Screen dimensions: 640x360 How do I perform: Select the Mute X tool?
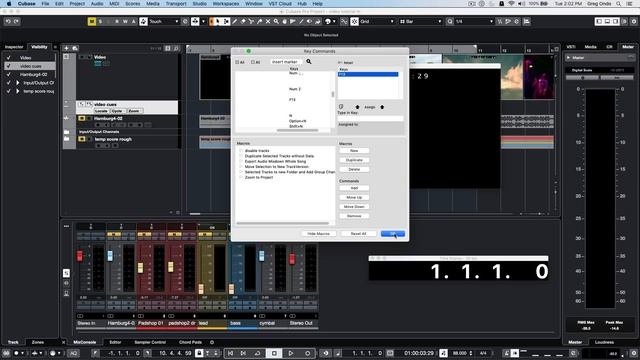point(268,21)
